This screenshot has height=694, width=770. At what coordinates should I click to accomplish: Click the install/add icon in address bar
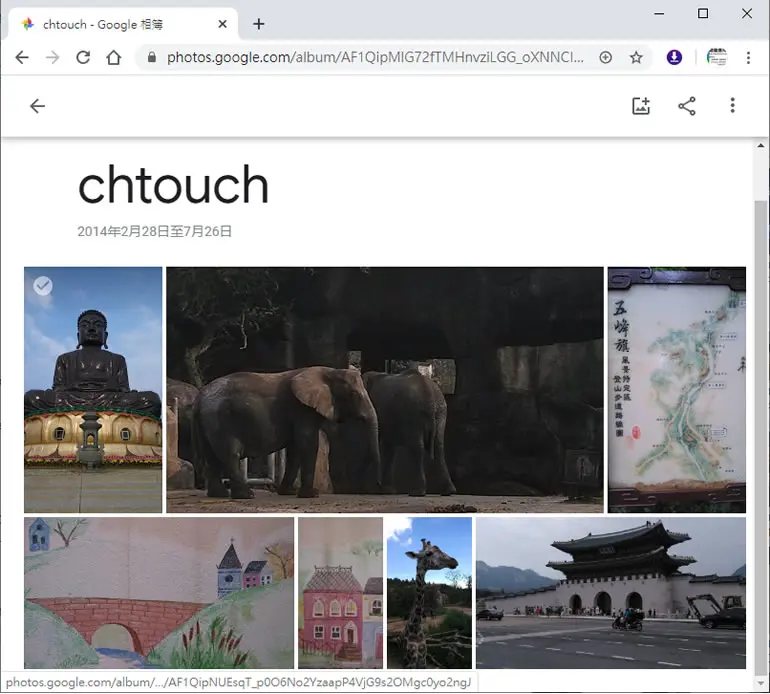coord(605,57)
